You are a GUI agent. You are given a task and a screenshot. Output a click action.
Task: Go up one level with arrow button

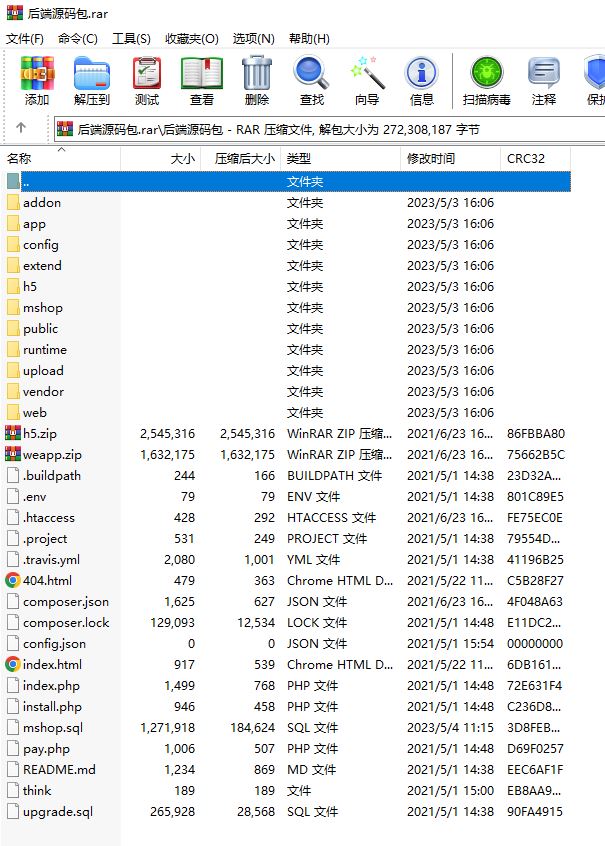pos(21,128)
